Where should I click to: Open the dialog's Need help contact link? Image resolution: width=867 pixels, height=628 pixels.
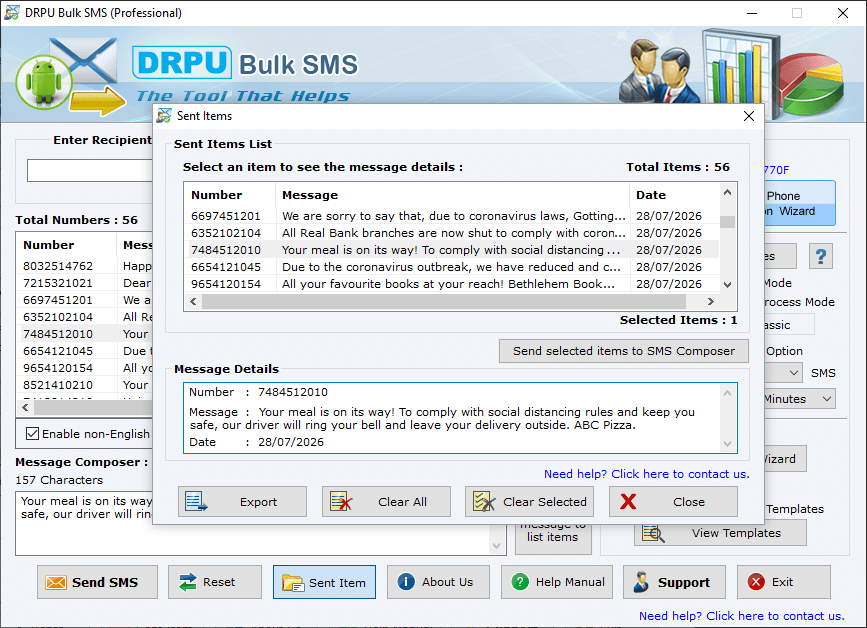point(646,474)
